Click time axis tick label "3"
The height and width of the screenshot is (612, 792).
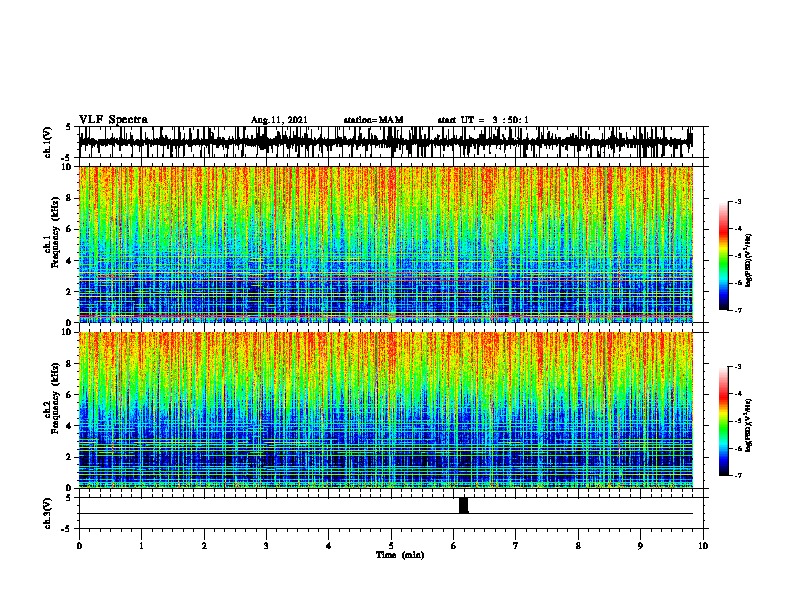(266, 546)
